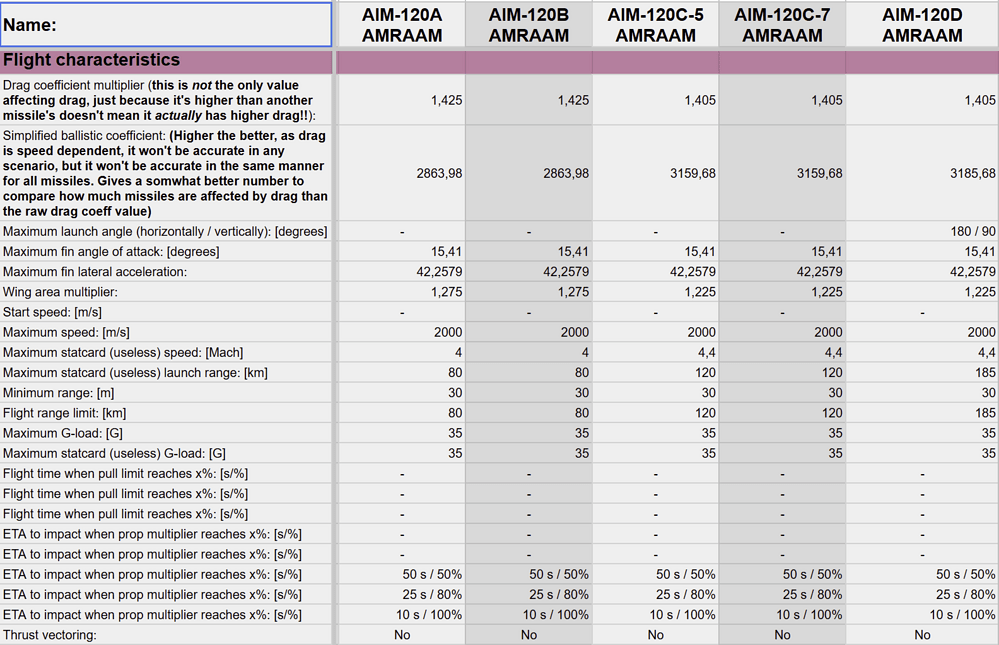Click AIM-120D launch range 185 cell
Image resolution: width=999 pixels, height=645 pixels.
[x=922, y=372]
